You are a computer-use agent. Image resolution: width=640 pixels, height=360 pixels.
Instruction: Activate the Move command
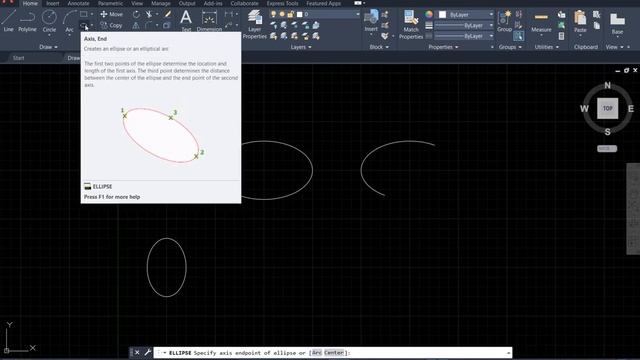click(x=111, y=14)
